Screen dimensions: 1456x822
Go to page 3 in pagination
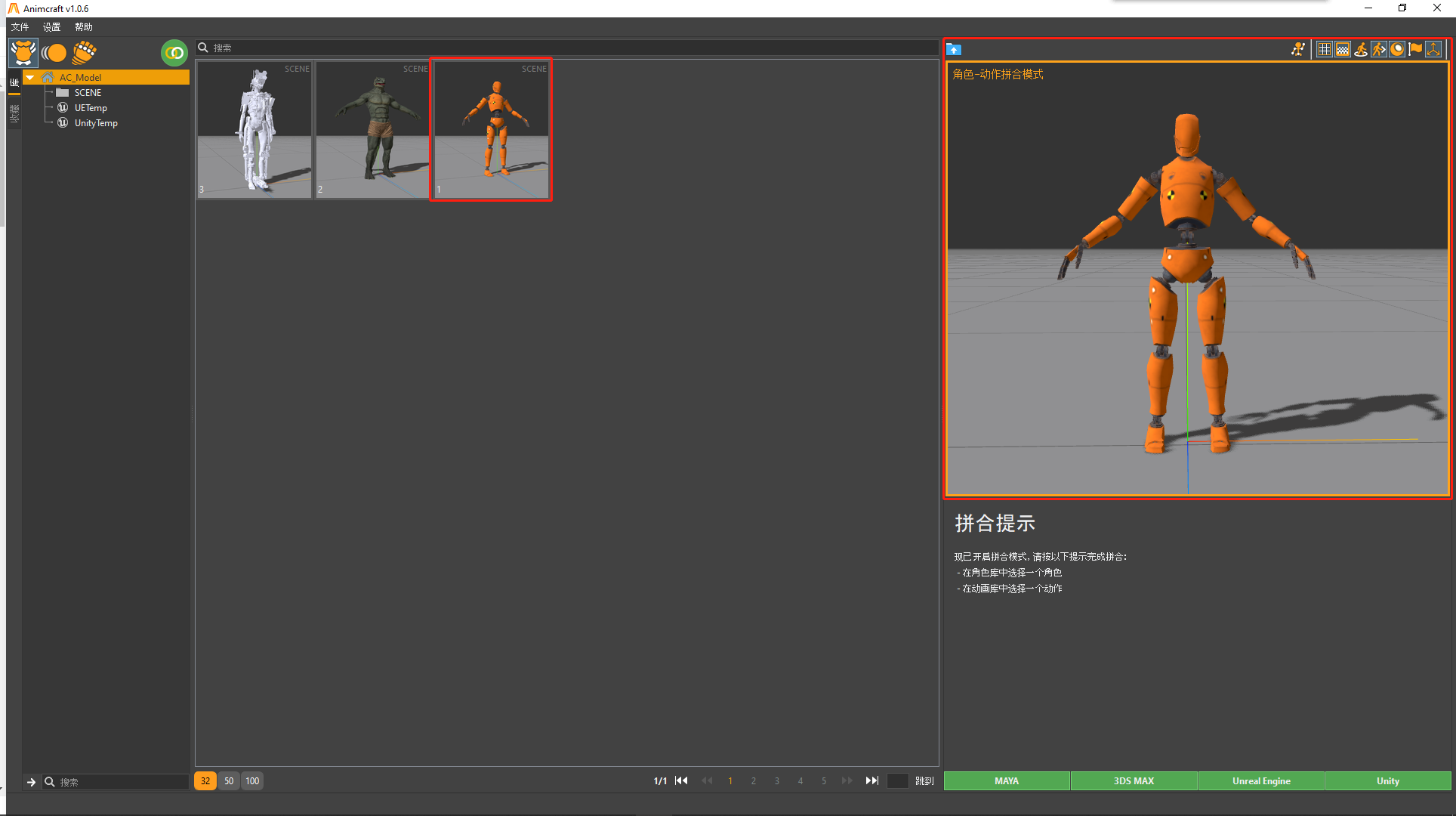777,781
